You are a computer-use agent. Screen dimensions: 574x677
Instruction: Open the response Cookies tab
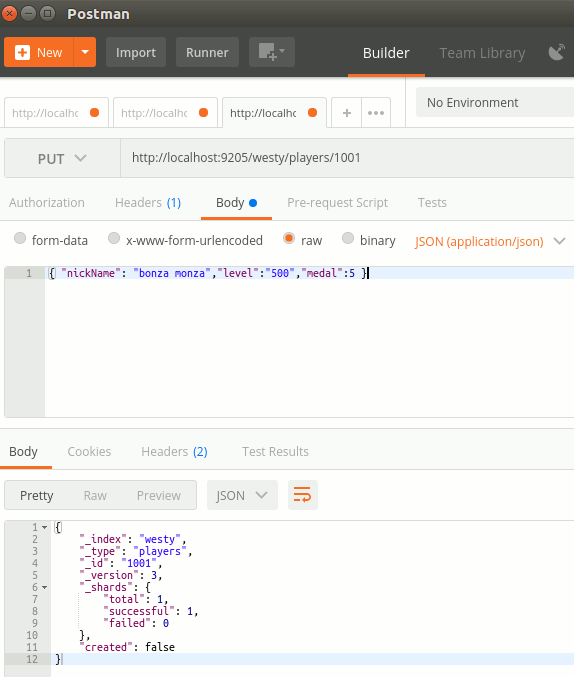tap(89, 452)
